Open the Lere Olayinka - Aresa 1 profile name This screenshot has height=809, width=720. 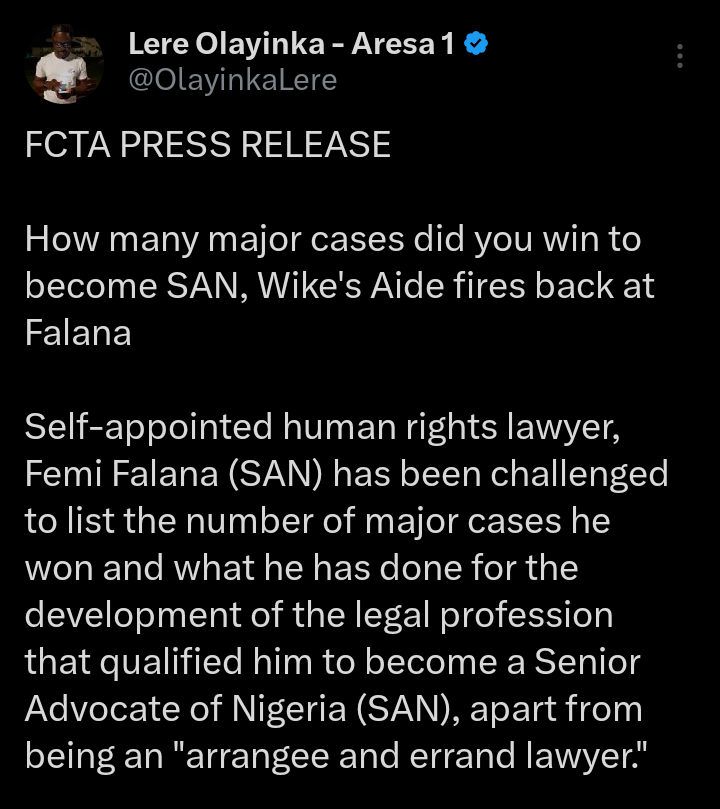(291, 44)
